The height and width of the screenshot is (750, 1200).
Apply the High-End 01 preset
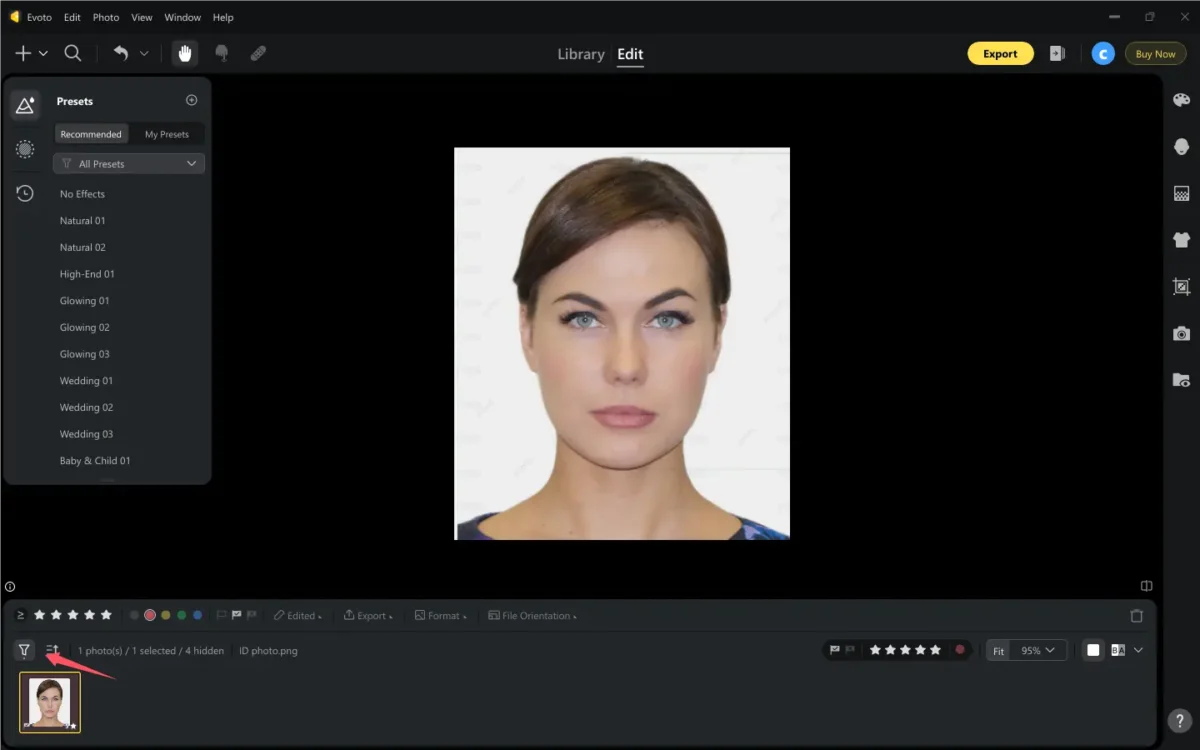point(87,274)
